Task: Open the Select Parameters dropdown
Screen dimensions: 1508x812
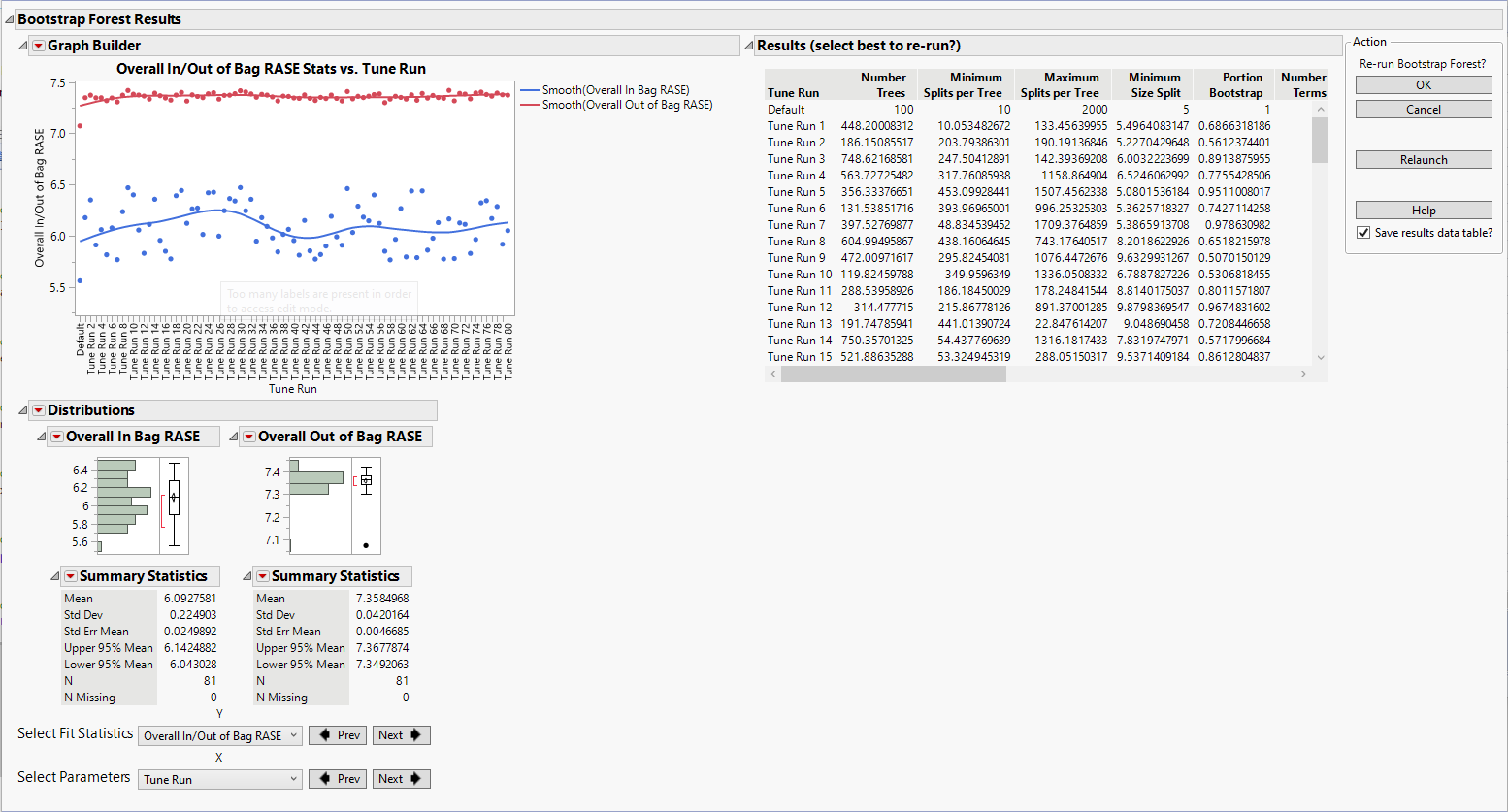Action: (x=219, y=778)
